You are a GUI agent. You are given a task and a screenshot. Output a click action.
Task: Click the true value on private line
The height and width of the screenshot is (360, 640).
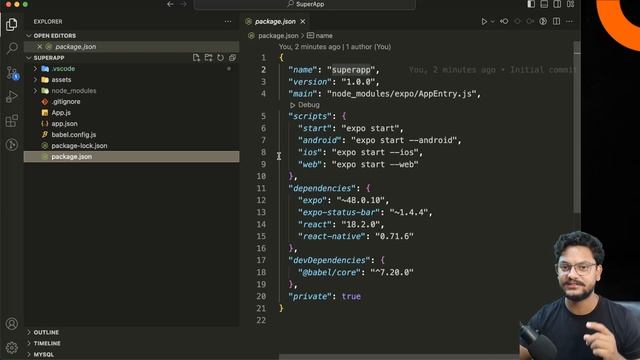coord(351,296)
